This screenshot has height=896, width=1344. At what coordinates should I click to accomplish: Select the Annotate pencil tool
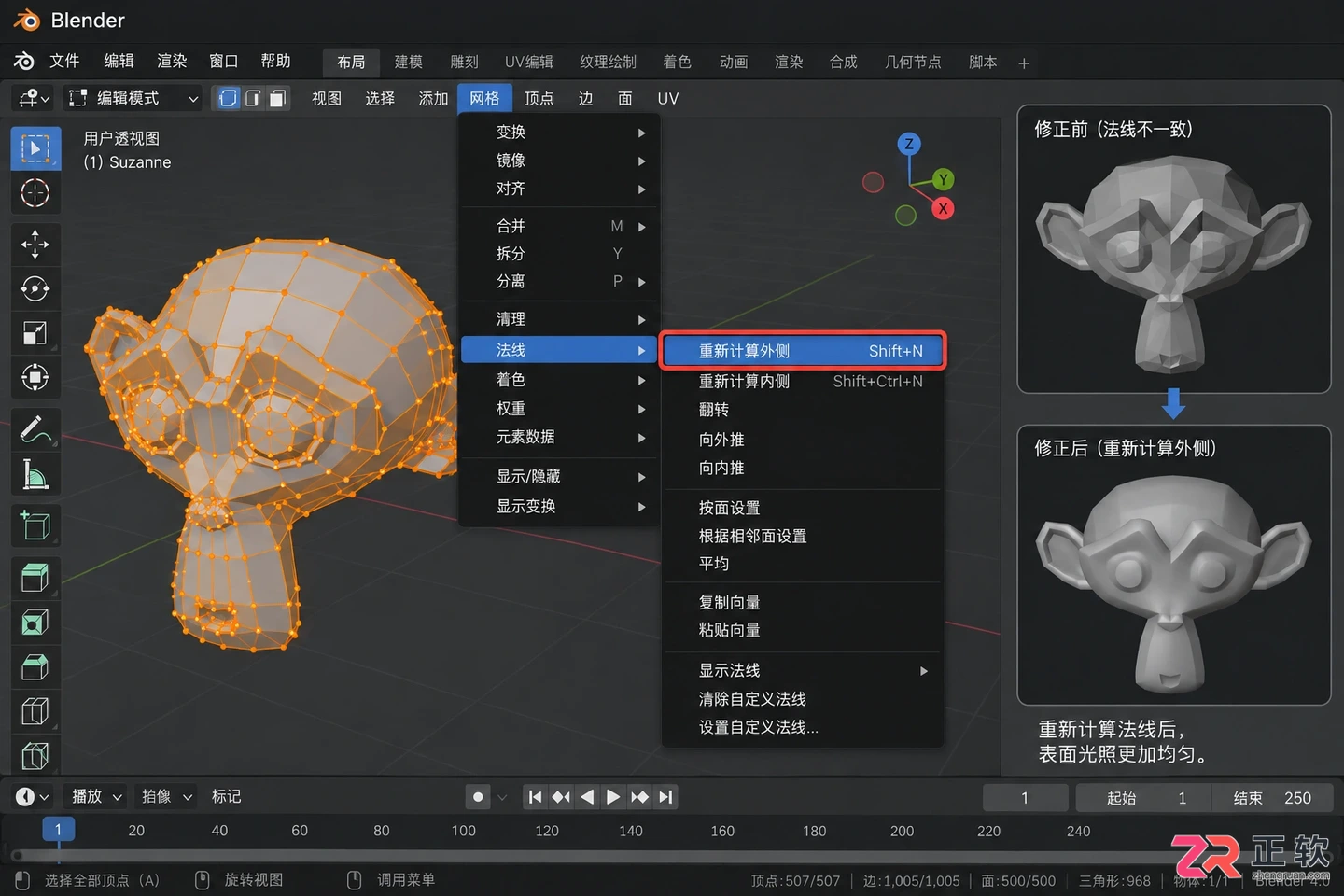click(x=35, y=429)
